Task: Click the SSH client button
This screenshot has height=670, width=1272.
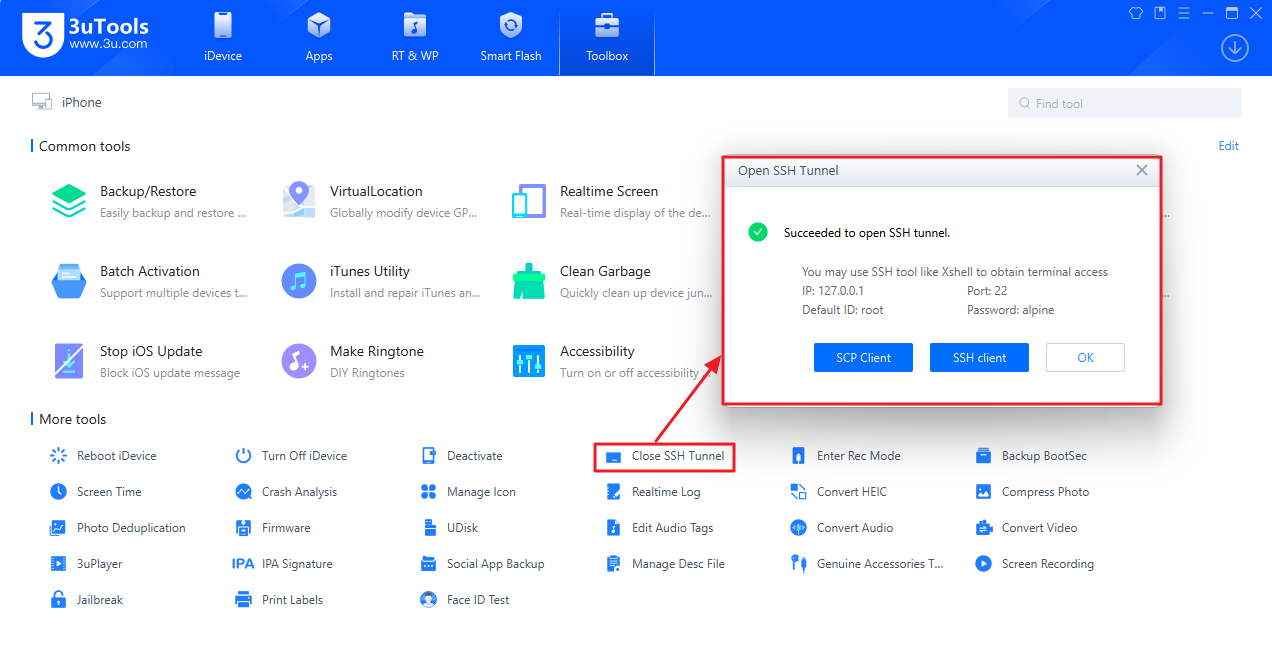Action: click(x=979, y=358)
